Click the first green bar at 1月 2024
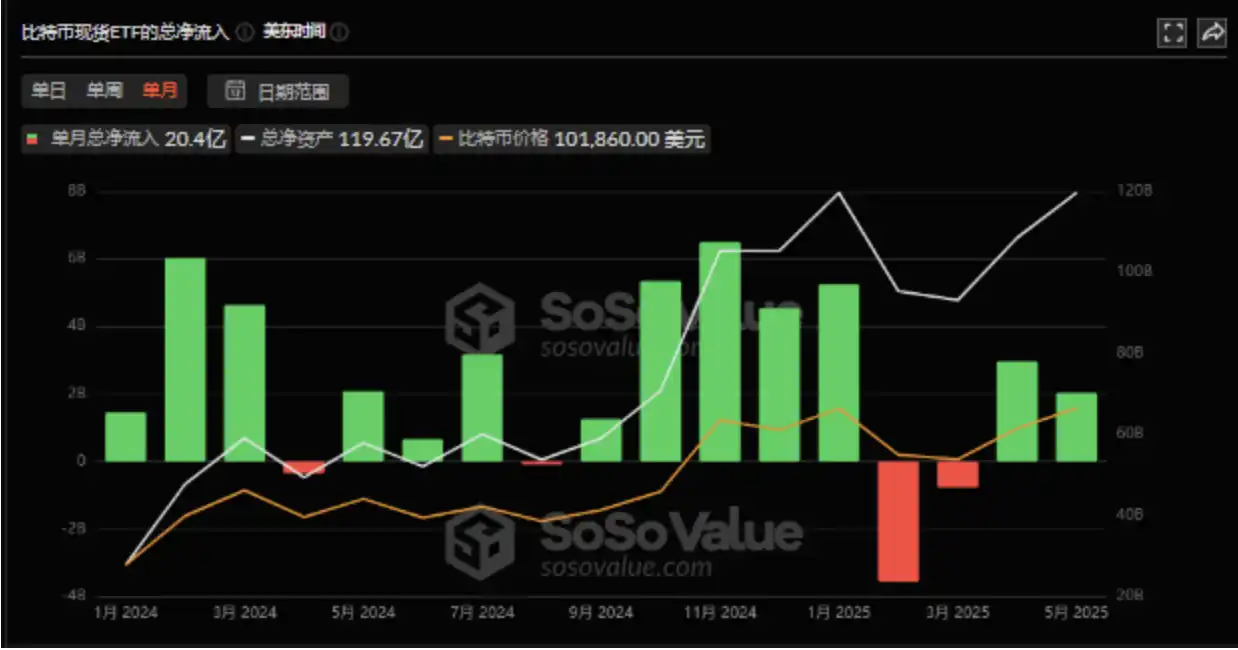 click(x=125, y=436)
